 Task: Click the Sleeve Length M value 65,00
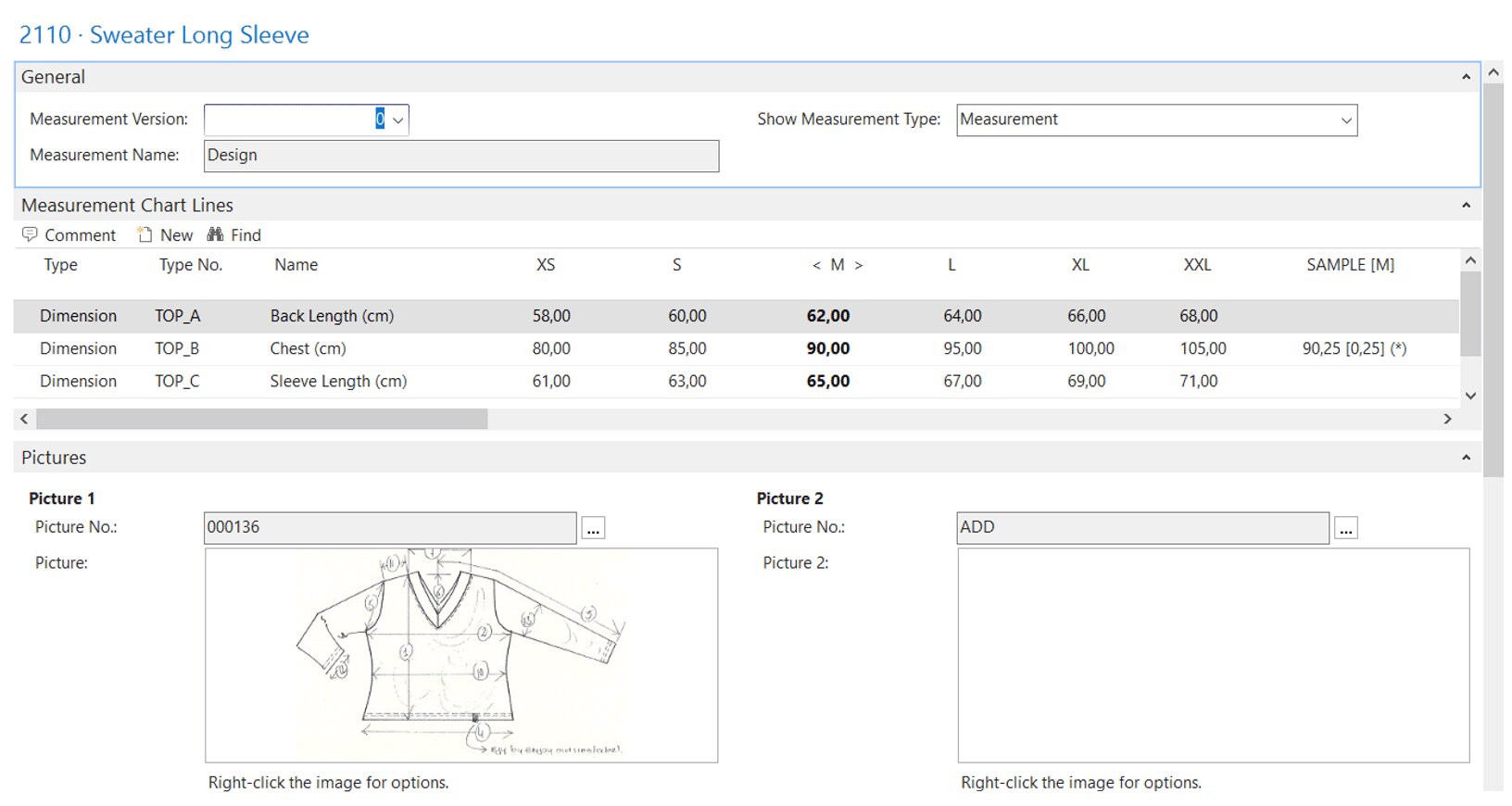827,381
